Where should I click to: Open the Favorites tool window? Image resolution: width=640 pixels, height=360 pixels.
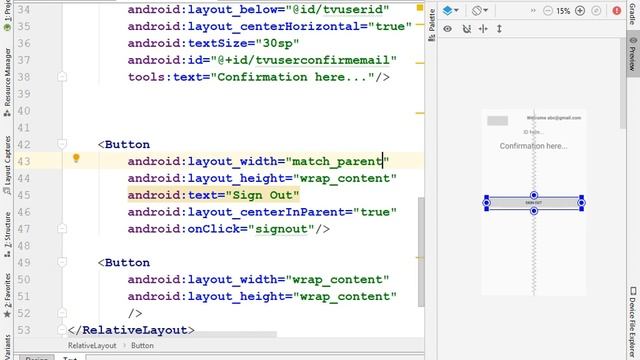click(x=7, y=296)
